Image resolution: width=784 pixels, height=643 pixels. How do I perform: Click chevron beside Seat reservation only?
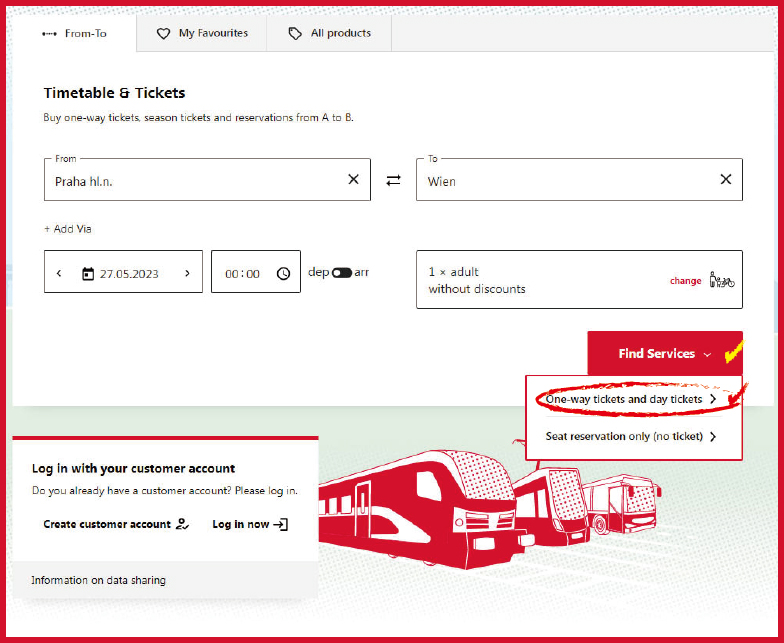tap(713, 436)
